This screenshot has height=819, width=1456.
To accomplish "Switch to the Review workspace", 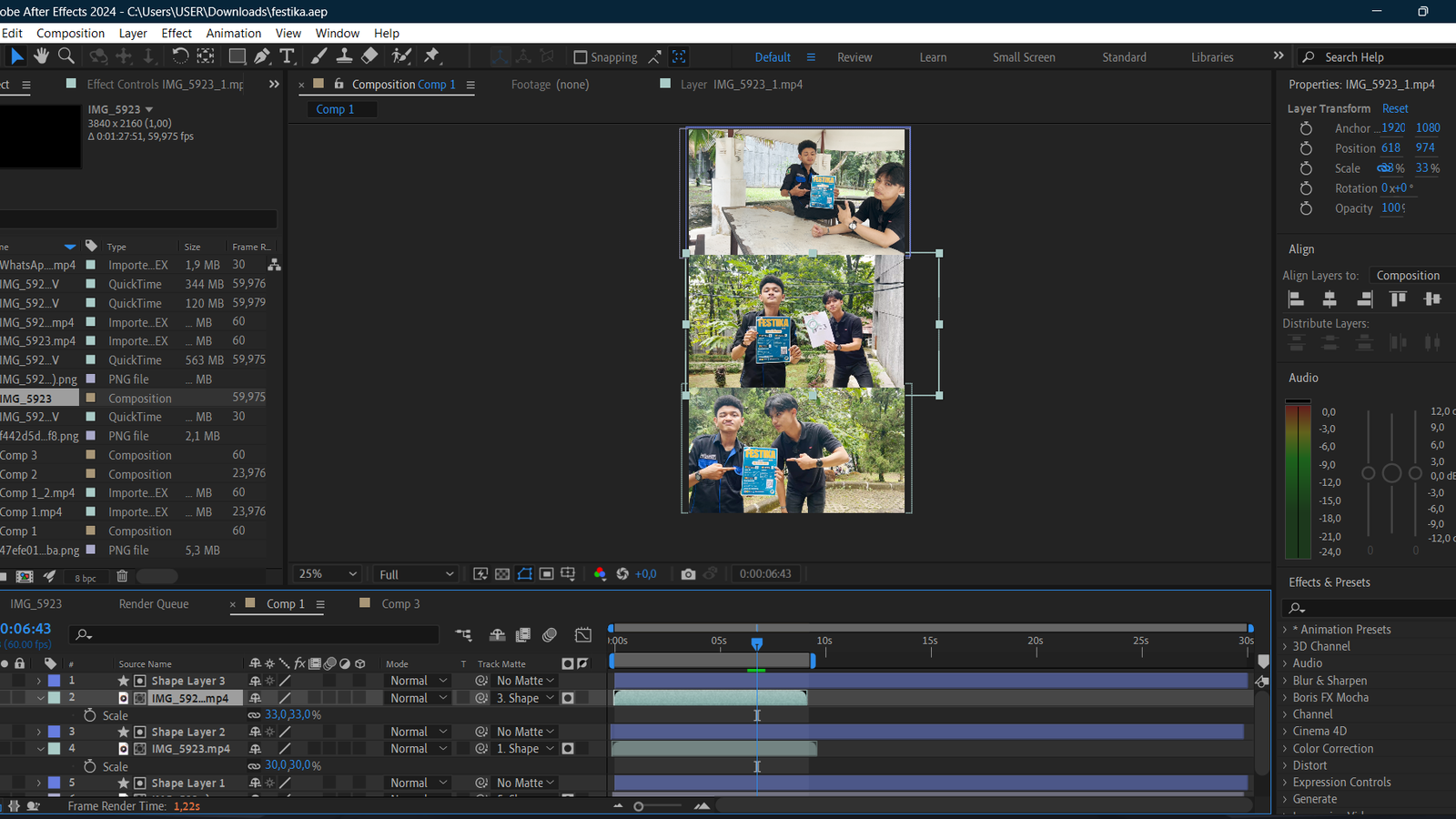I will coord(854,56).
